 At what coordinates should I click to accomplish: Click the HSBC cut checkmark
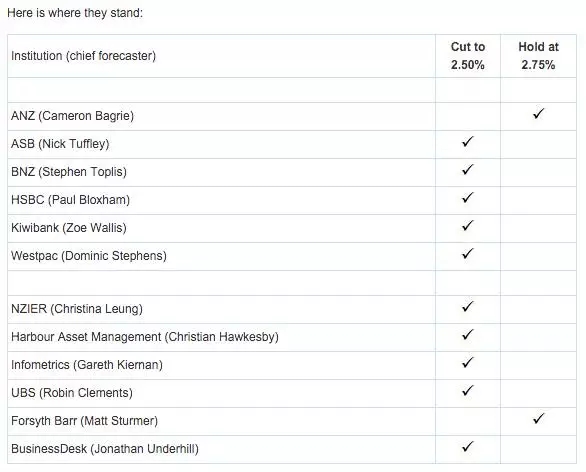(x=468, y=198)
